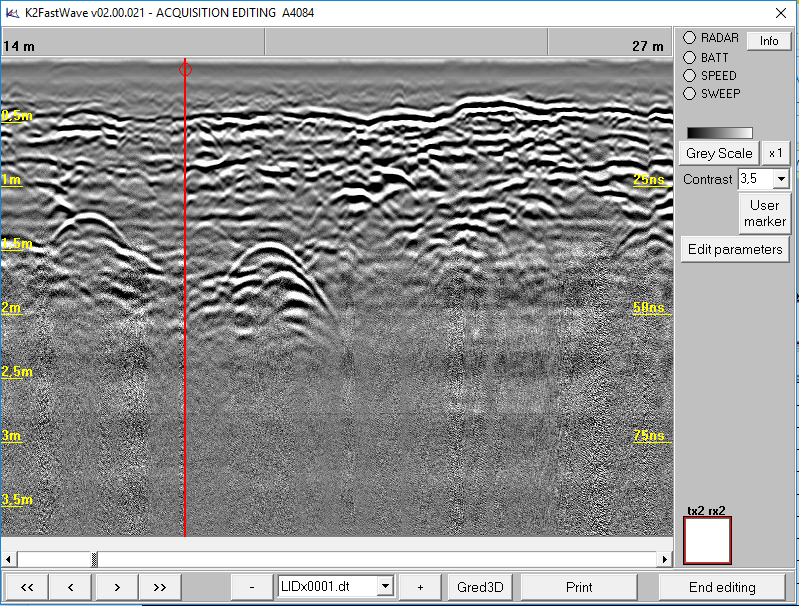Select the BATT radio option
Image resolution: width=799 pixels, height=606 pixels.
click(689, 57)
